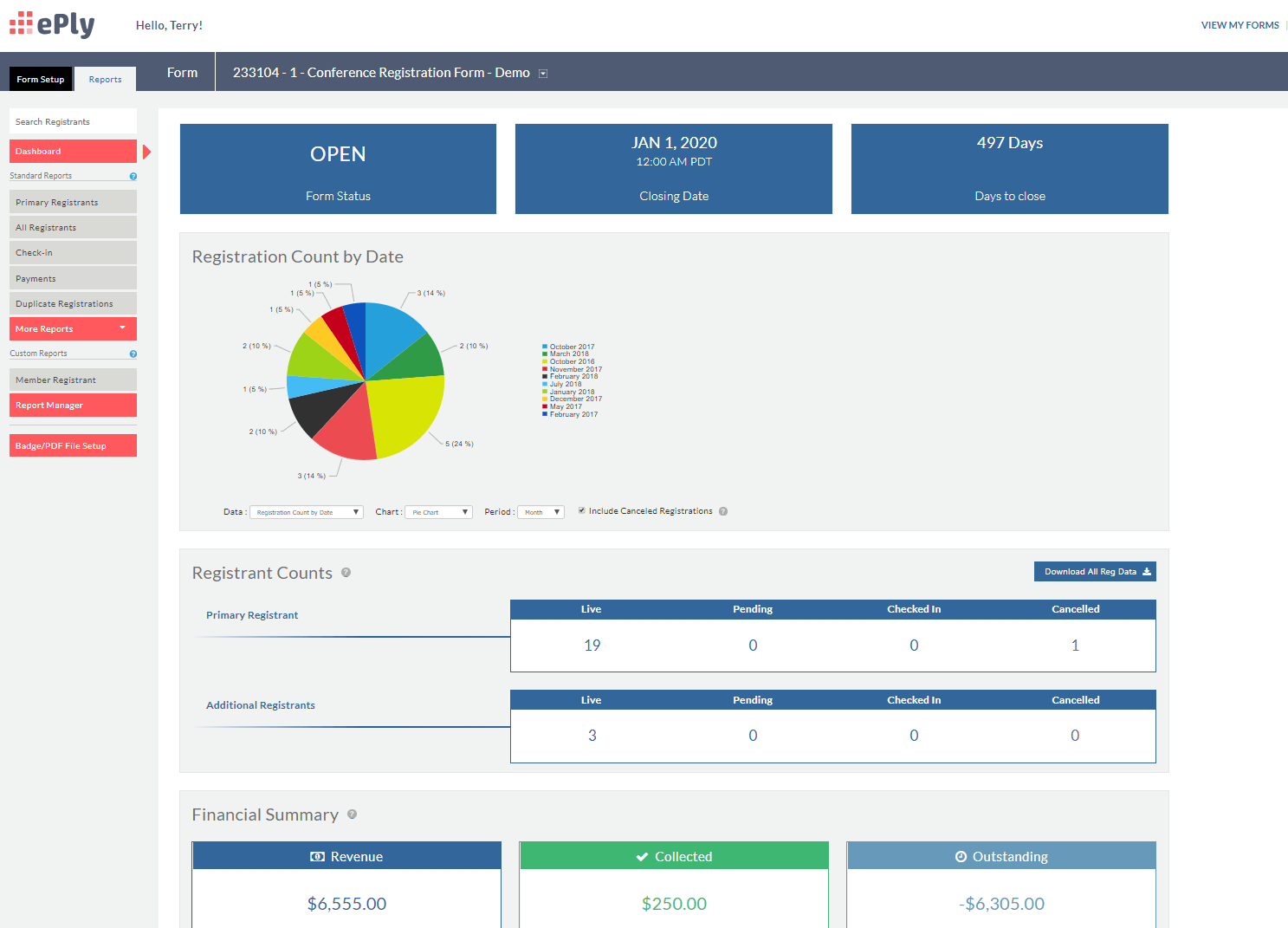Screen dimensions: 1288x928
Task: Switch to the Reports tab
Action: tap(105, 79)
